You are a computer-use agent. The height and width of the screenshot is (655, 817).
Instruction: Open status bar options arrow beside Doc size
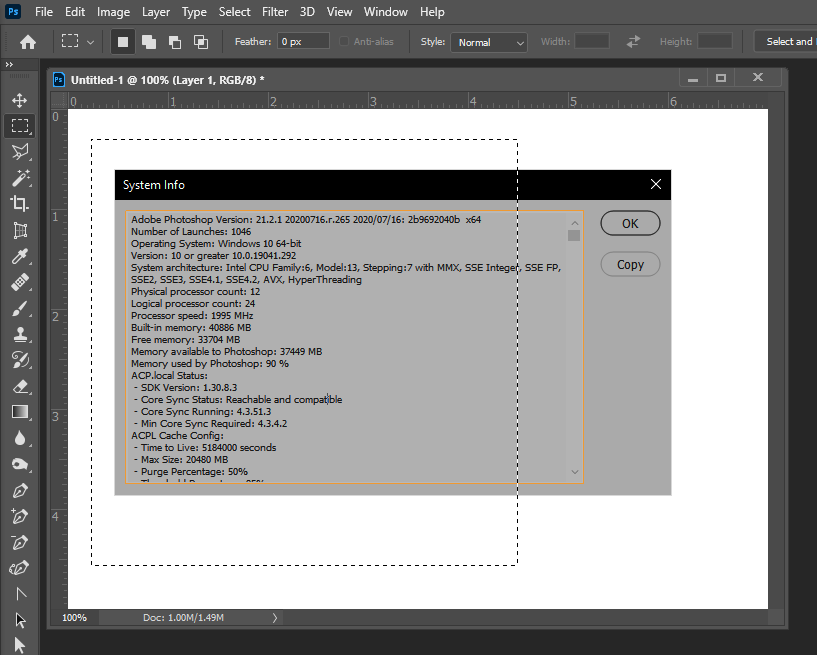(275, 617)
